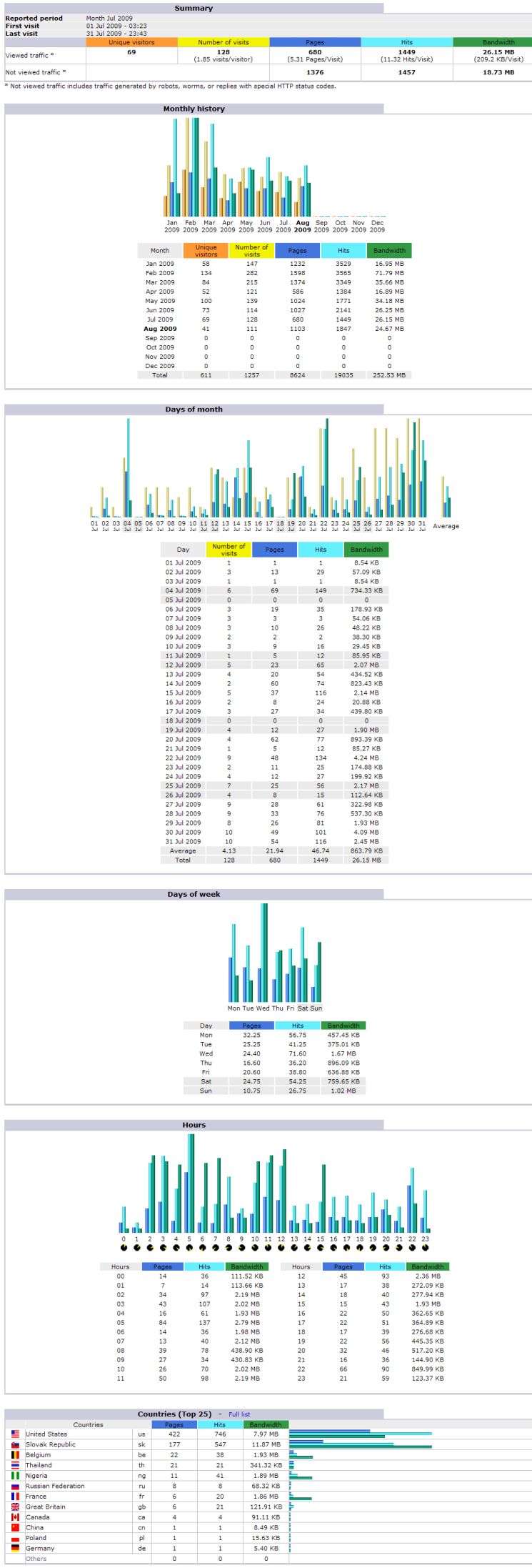The image size is (532, 1568).
Task: Click the Slovak Republic flag icon
Action: point(16,1444)
